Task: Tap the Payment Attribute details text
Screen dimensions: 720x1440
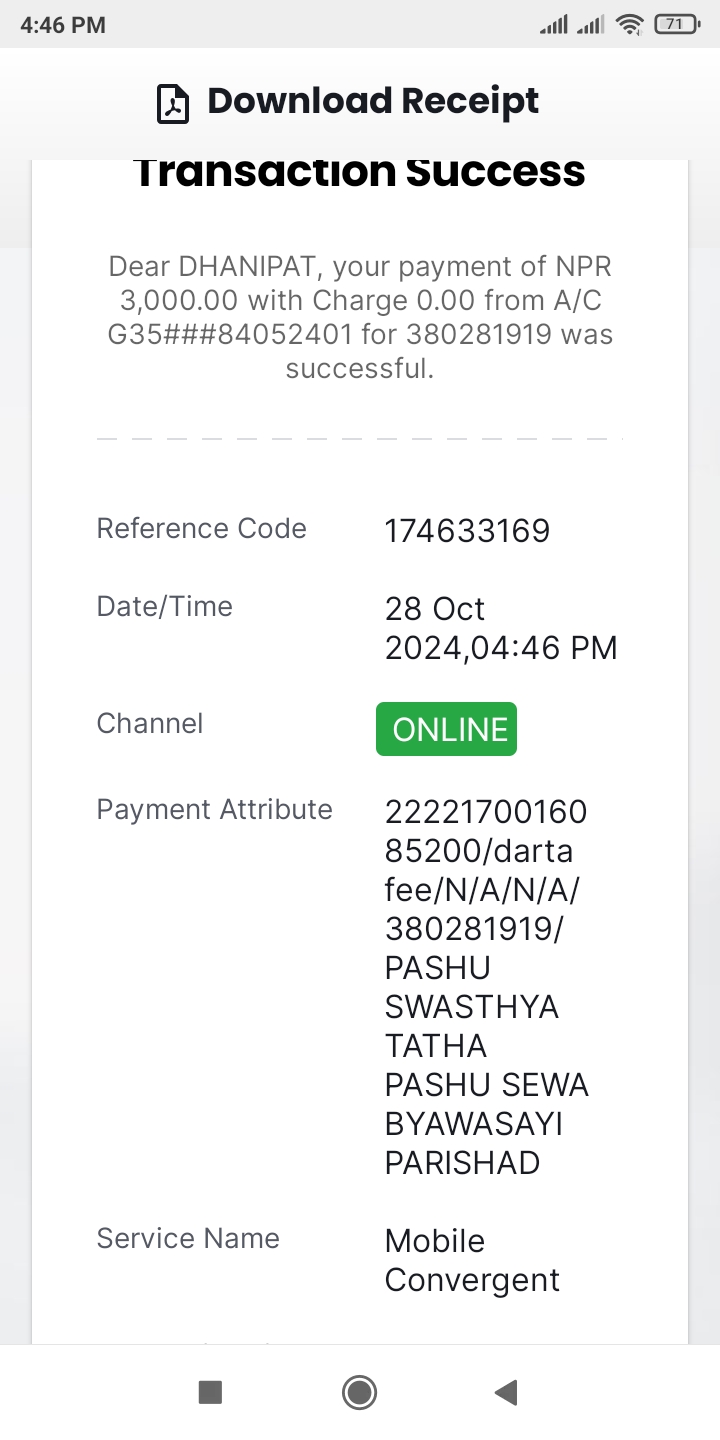Action: pos(487,987)
